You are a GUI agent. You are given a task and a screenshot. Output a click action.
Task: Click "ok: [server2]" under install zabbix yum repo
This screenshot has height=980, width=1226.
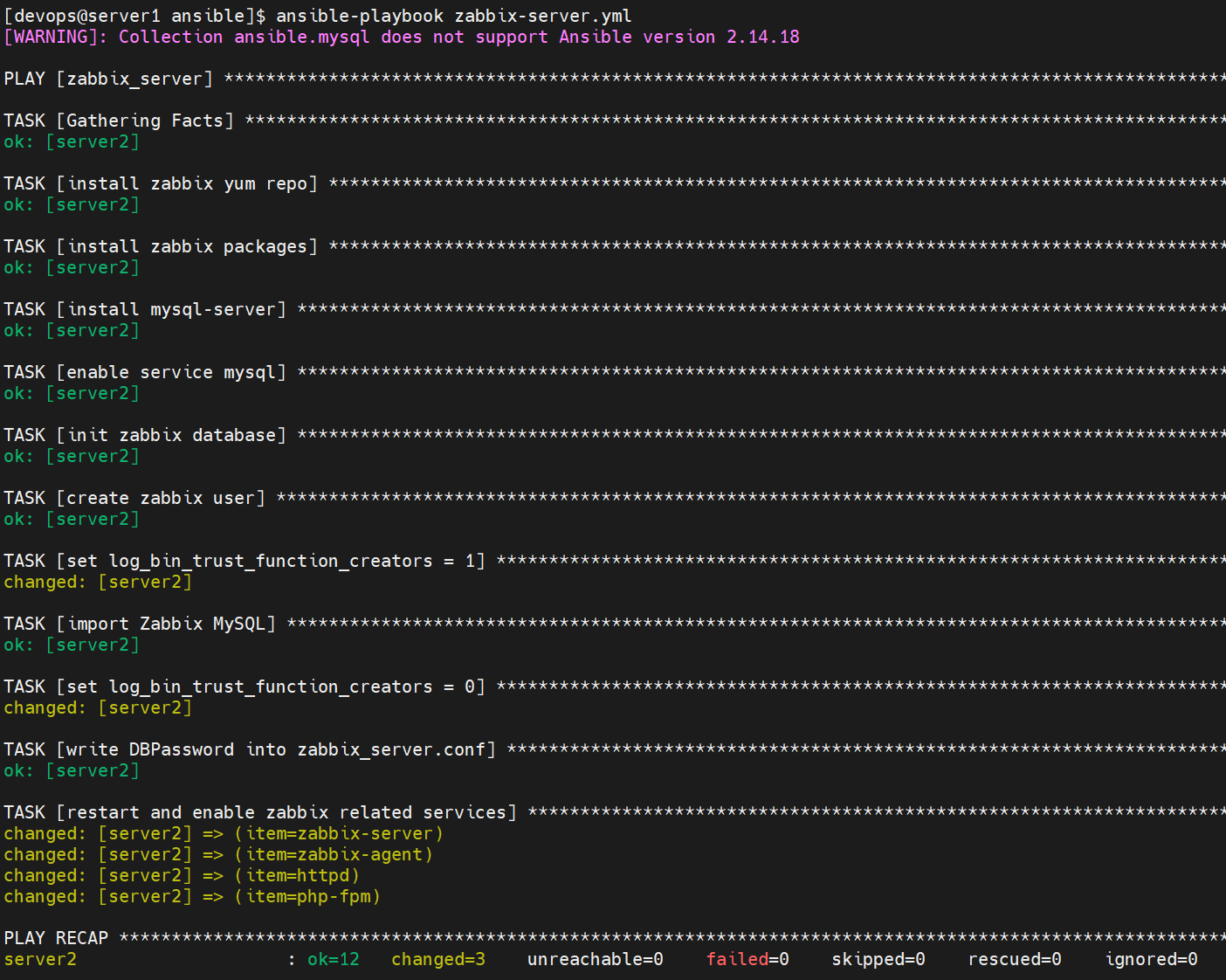click(72, 204)
